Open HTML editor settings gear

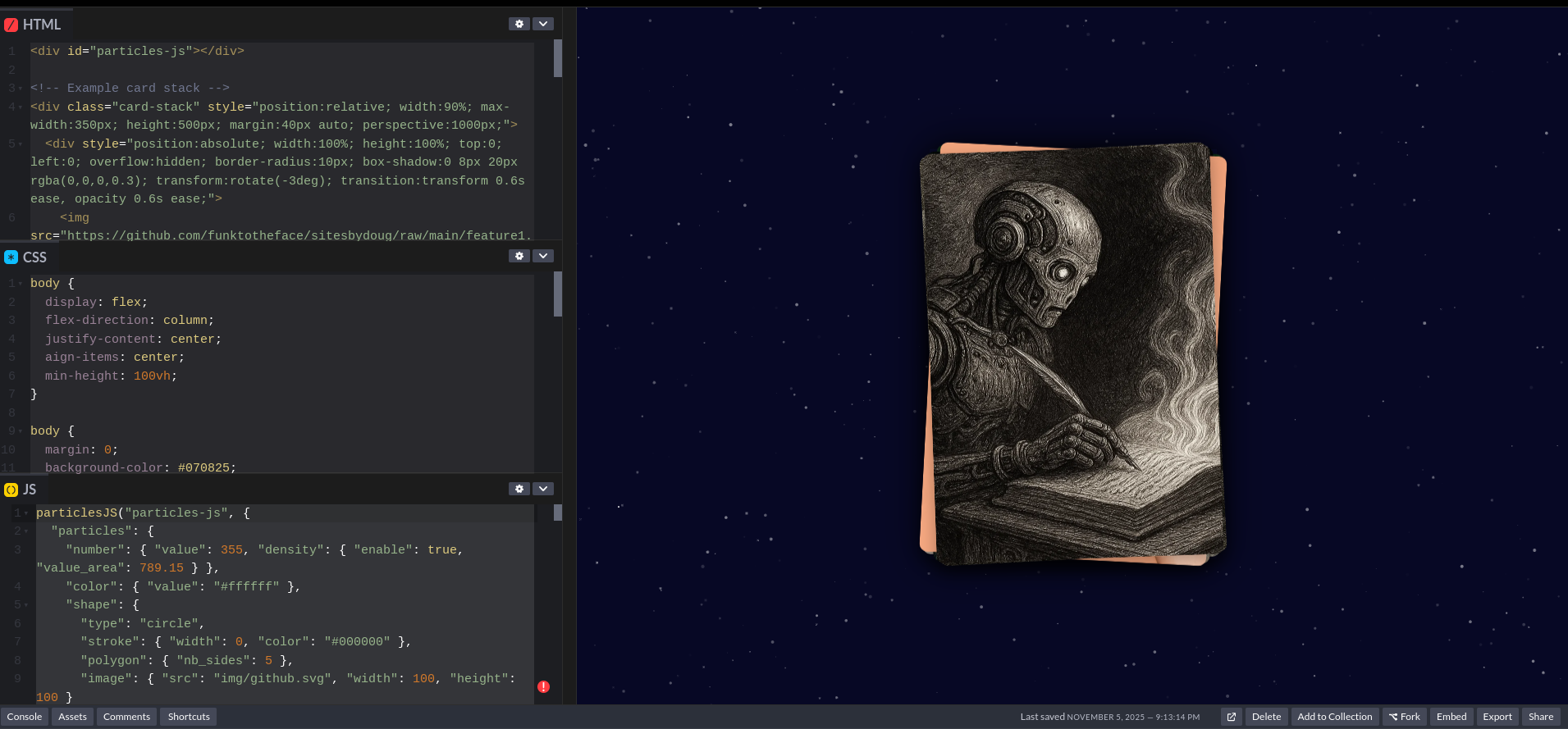(x=519, y=24)
